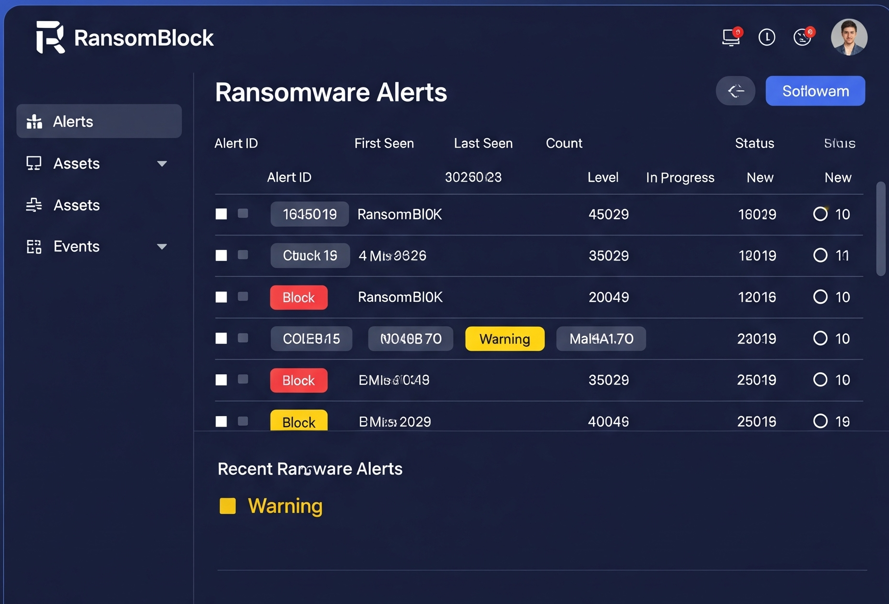Click the Alerts bar chart sidebar icon
This screenshot has height=604, width=889.
coord(34,121)
